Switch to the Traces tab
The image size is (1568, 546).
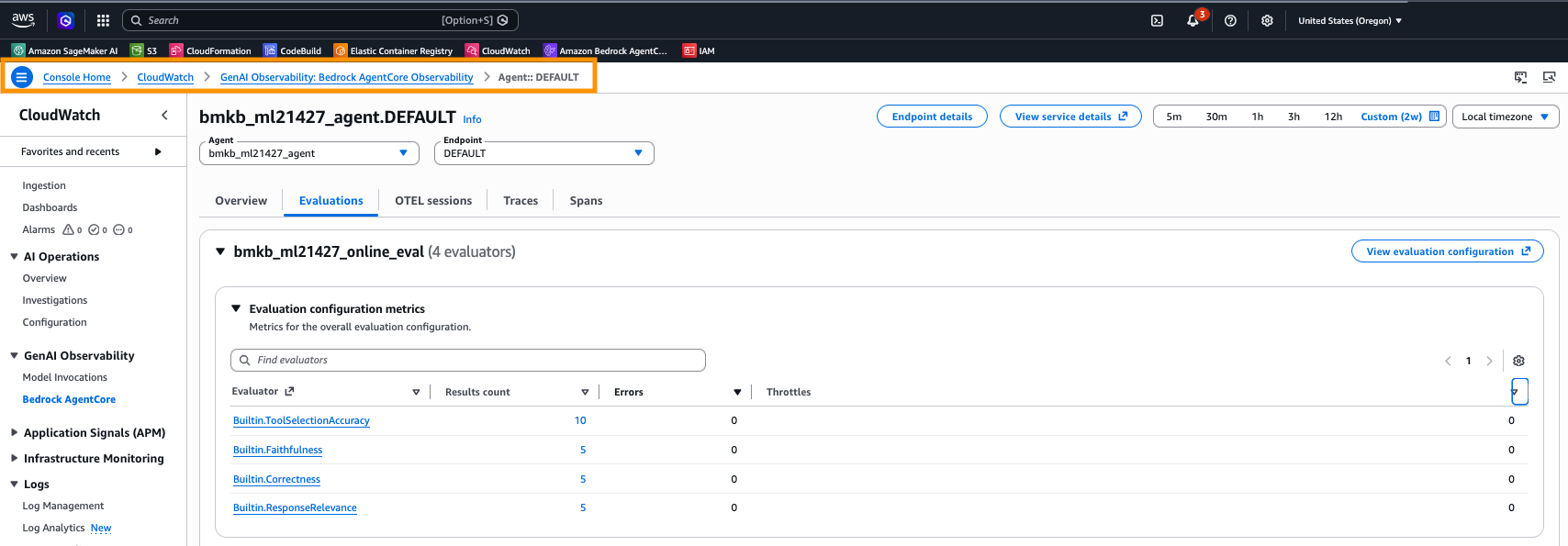(x=521, y=201)
